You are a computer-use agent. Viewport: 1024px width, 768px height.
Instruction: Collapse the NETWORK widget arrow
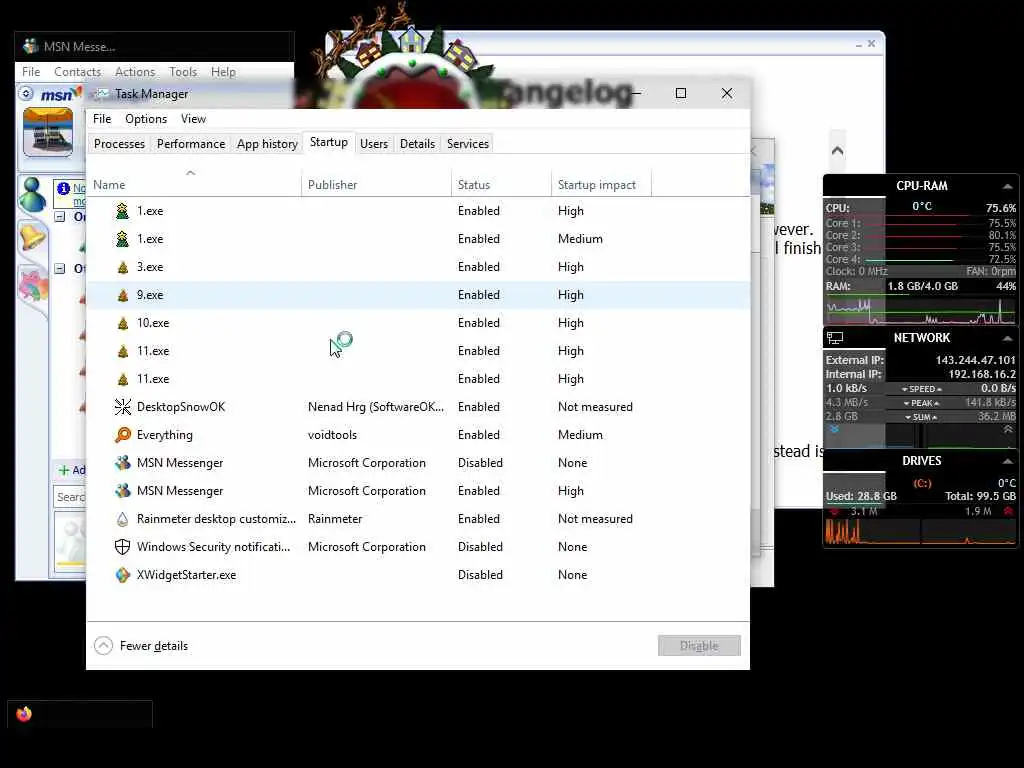[x=1008, y=338]
